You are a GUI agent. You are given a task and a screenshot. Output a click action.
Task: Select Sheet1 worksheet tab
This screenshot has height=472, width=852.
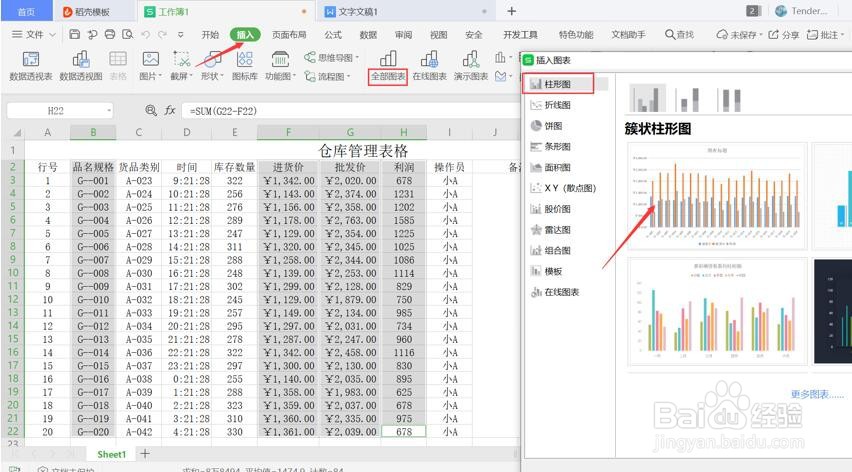(111, 454)
